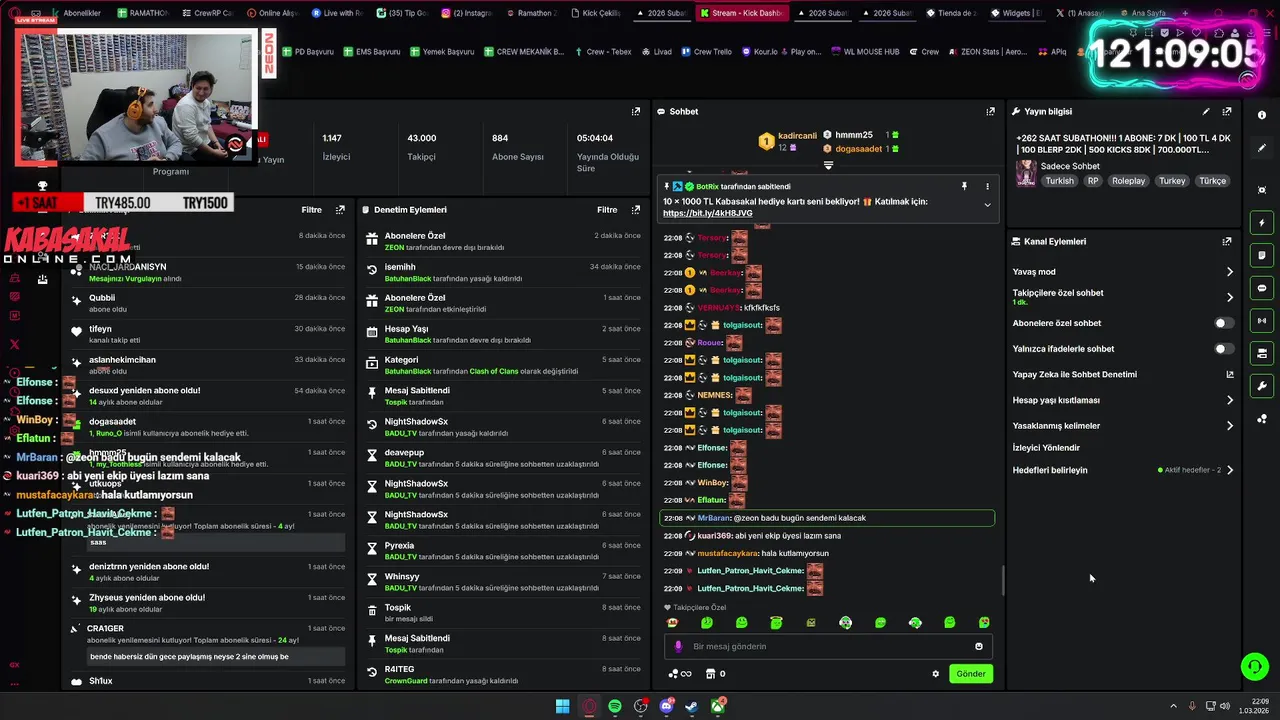Switch to the Widgets browser tab
The width and height of the screenshot is (1280, 720).
click(x=1016, y=13)
